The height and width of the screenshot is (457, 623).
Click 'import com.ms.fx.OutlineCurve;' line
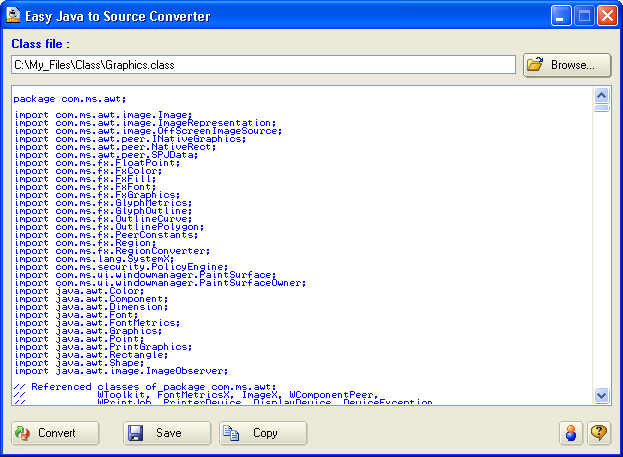[x=103, y=219]
